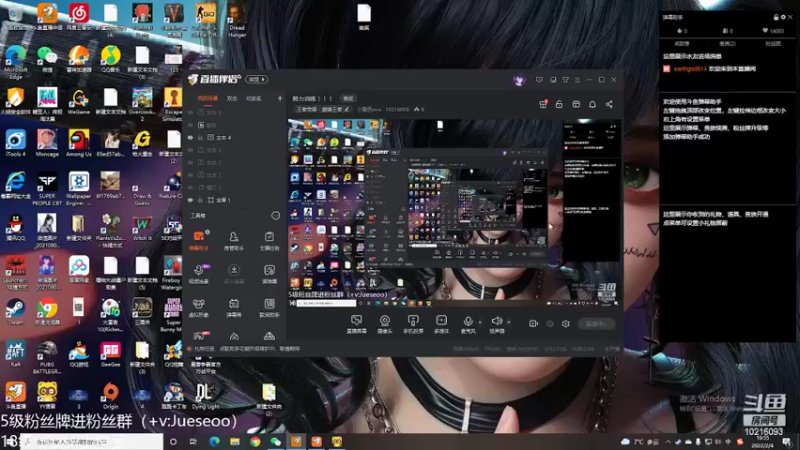The height and width of the screenshot is (450, 800).
Task: Hide the 文本 4 layer with eye icon
Action: click(190, 138)
